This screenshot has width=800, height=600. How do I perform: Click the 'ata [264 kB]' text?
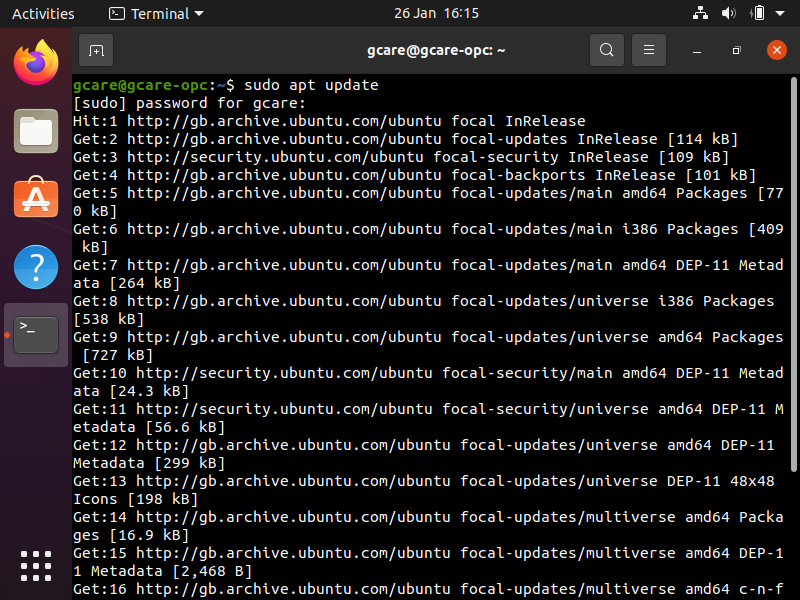point(127,283)
